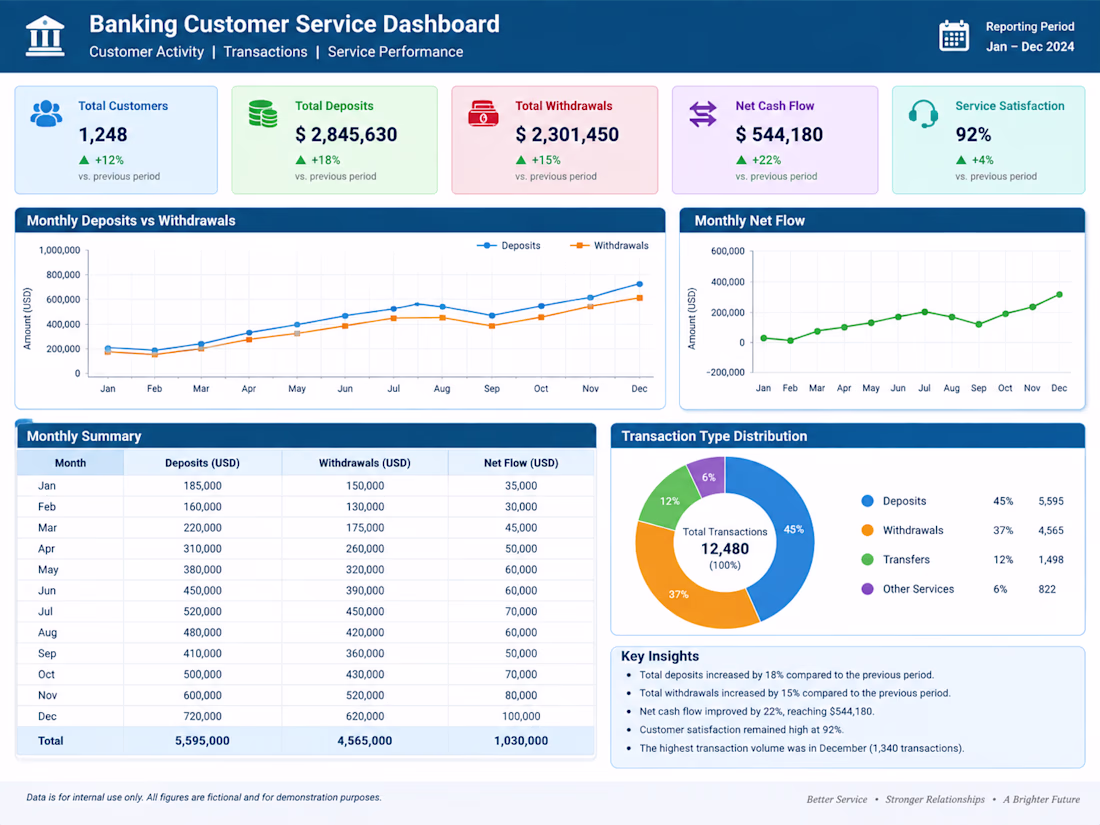This screenshot has width=1100, height=825.
Task: Click the headset Service Satisfaction icon
Action: point(923,114)
